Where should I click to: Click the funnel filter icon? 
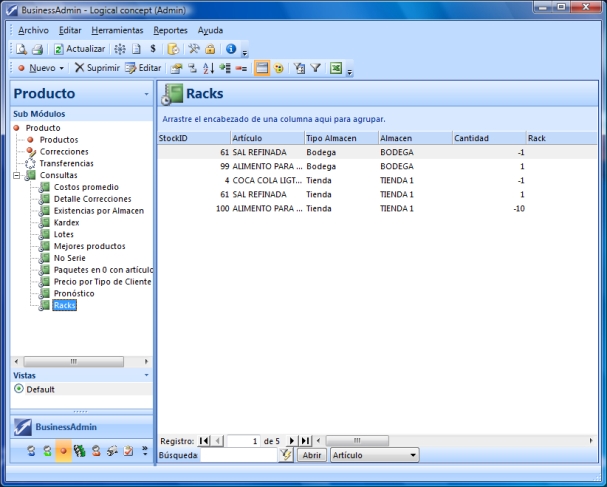(315, 68)
